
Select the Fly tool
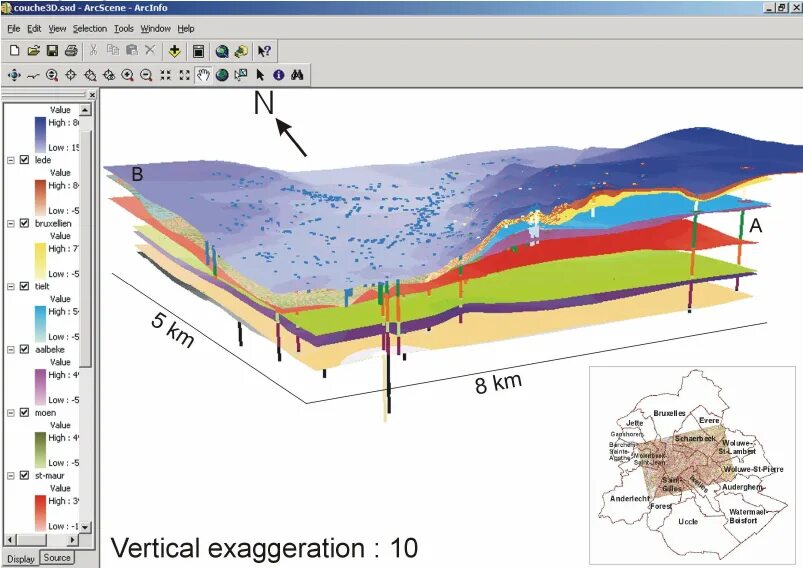tap(33, 76)
